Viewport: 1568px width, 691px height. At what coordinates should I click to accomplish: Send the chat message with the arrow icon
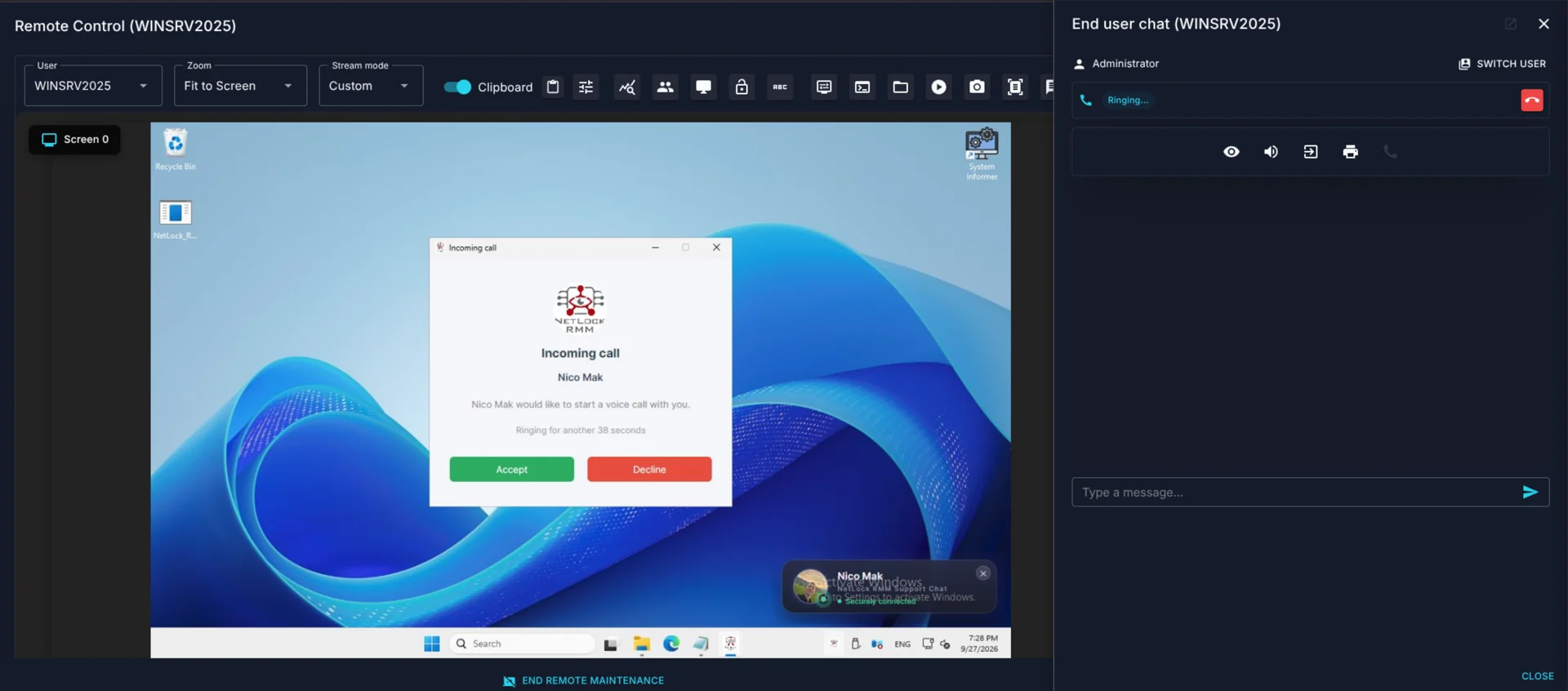[1530, 493]
